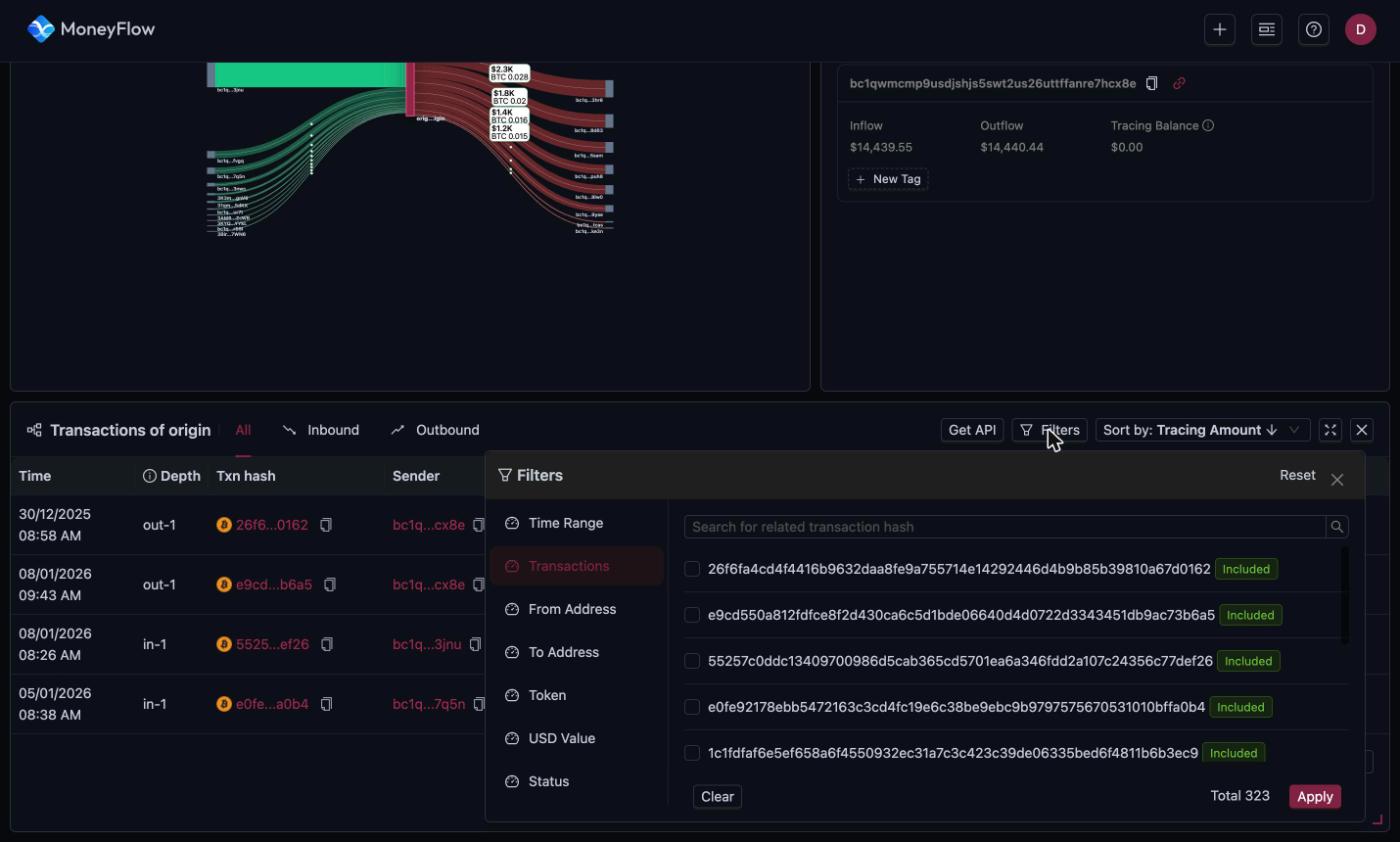Viewport: 1400px width, 842px height.
Task: Select the To Address filter category
Action: click(x=576, y=652)
